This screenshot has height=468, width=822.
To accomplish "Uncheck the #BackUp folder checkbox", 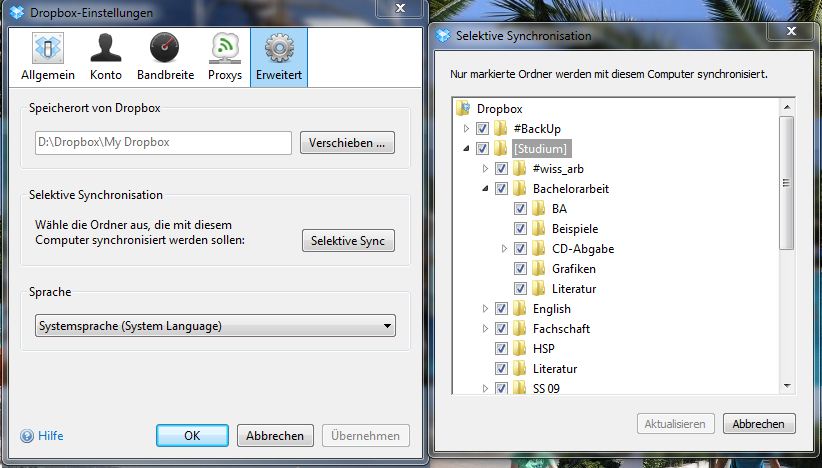I will pyautogui.click(x=482, y=128).
